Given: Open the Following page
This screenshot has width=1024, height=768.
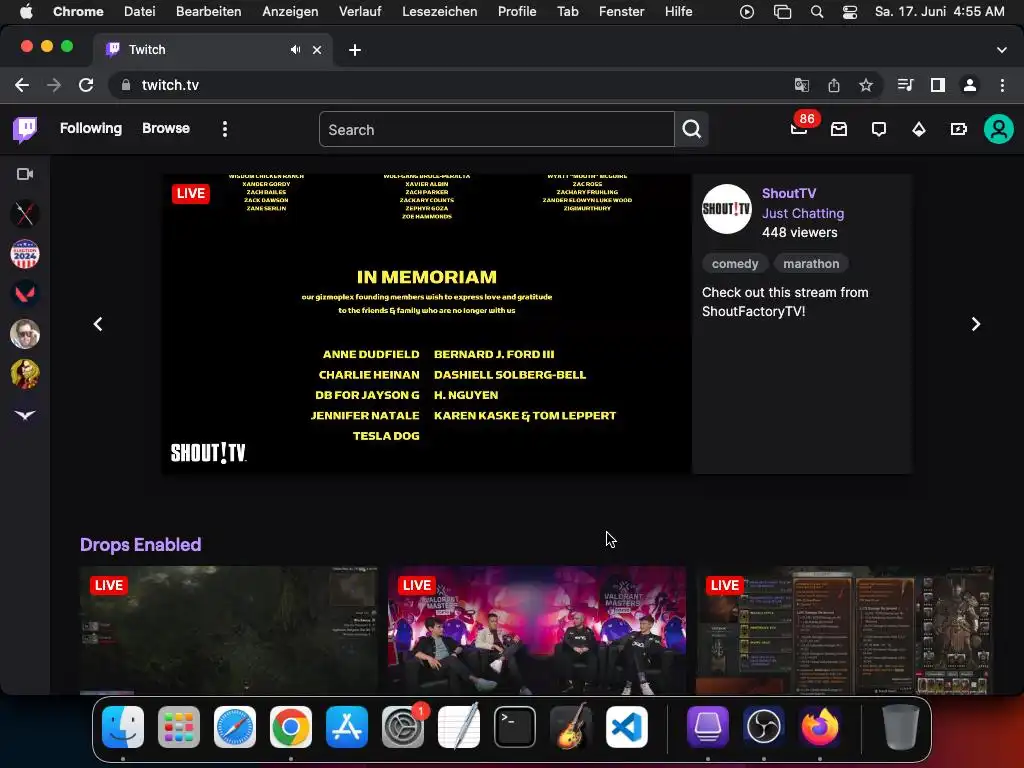Looking at the screenshot, I should point(91,129).
